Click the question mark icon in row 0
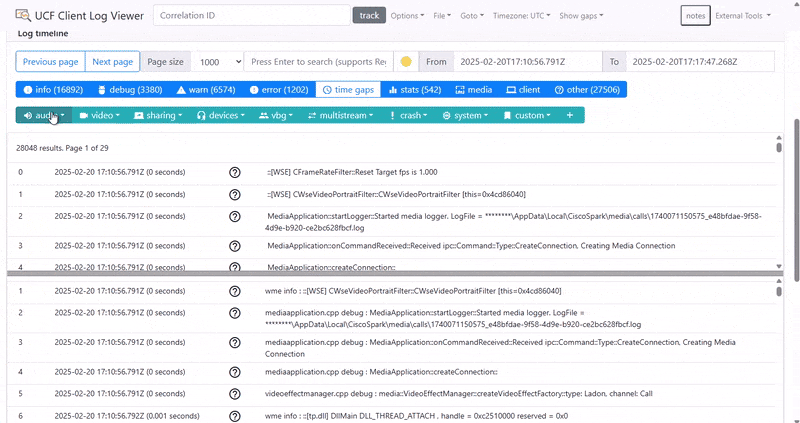This screenshot has width=800, height=423. [x=235, y=172]
